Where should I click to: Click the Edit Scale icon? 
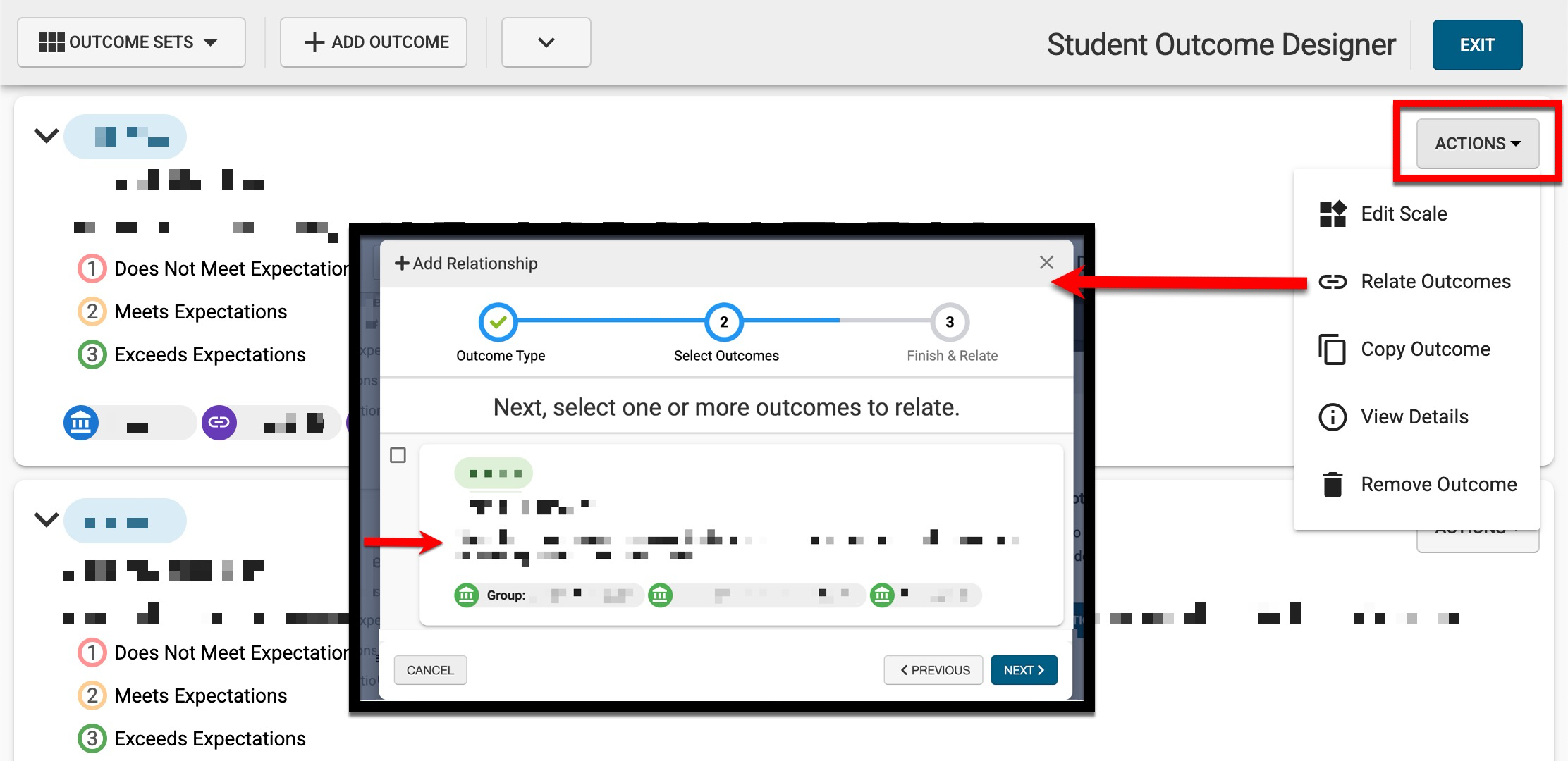(x=1333, y=214)
